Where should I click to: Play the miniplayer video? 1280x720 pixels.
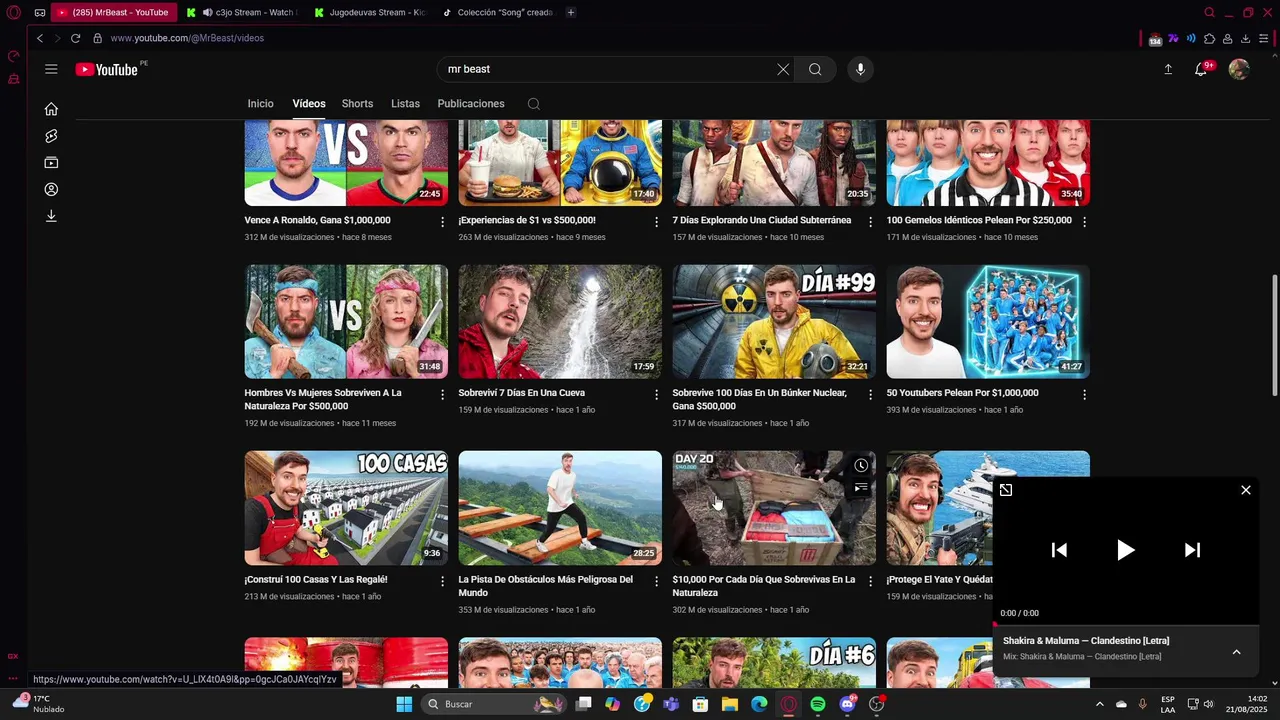click(x=1125, y=550)
